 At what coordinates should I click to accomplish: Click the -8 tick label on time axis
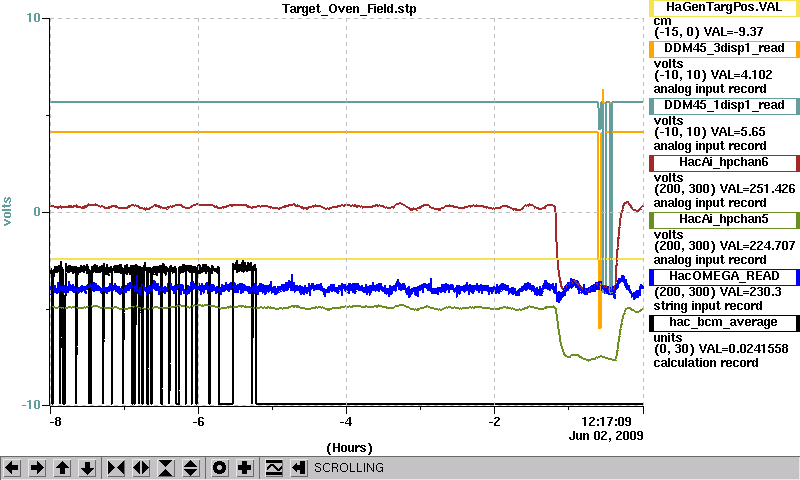pyautogui.click(x=55, y=422)
